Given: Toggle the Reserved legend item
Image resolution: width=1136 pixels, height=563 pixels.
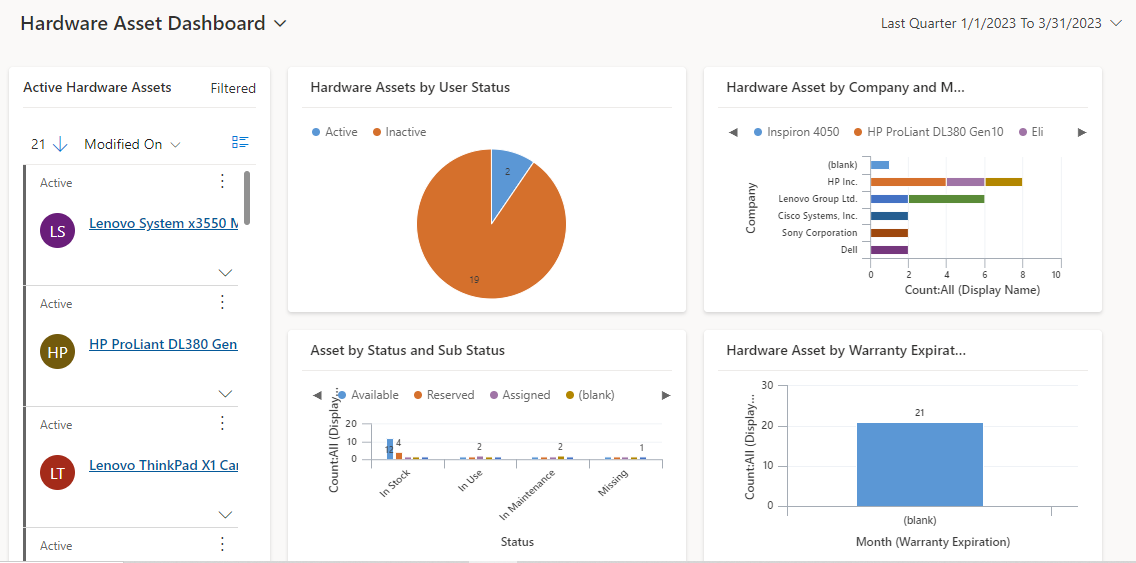Looking at the screenshot, I should coord(443,395).
